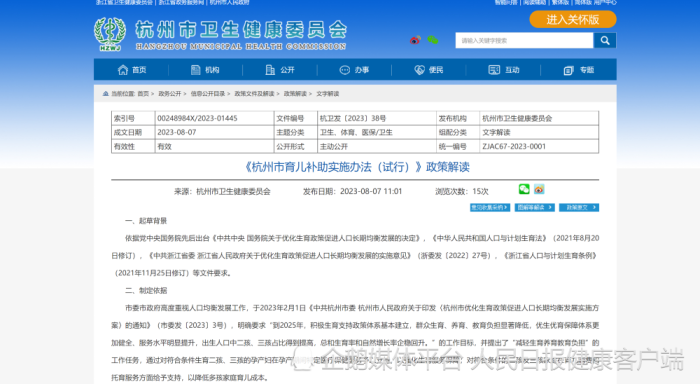The width and height of the screenshot is (700, 384).
Task: Click the topic cell 卫生、体育、医保/卫生
Action: pos(356,132)
